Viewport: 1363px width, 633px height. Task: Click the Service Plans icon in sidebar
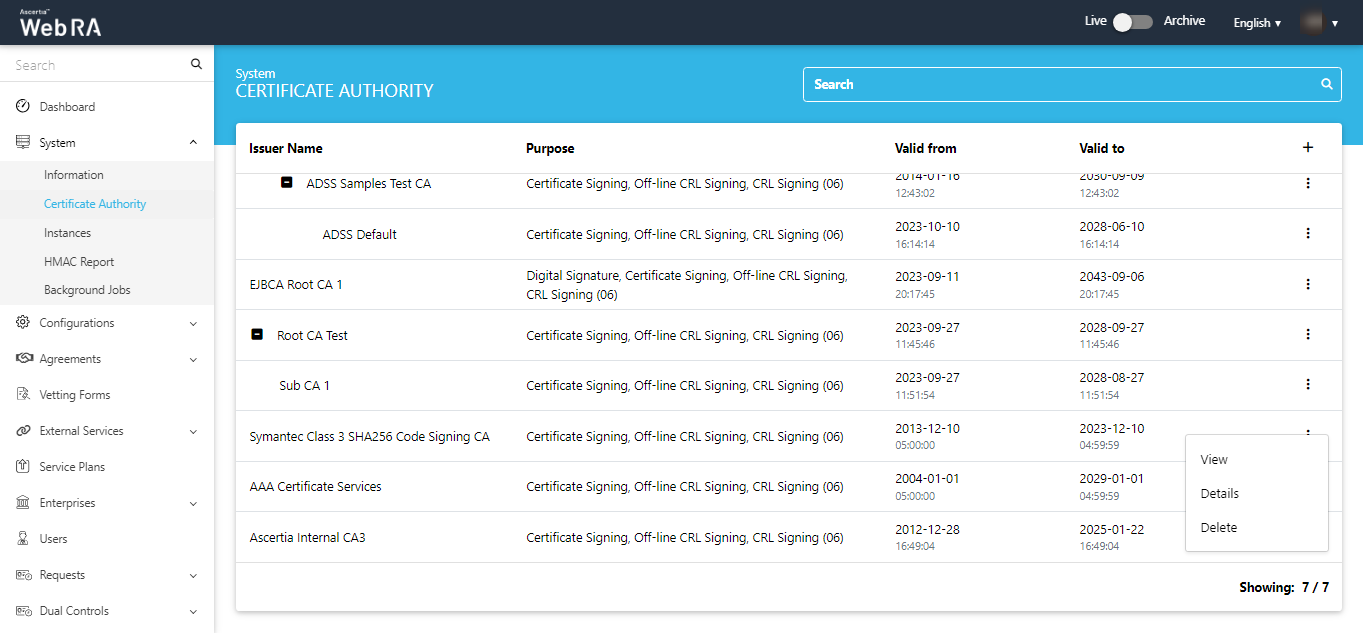23,467
